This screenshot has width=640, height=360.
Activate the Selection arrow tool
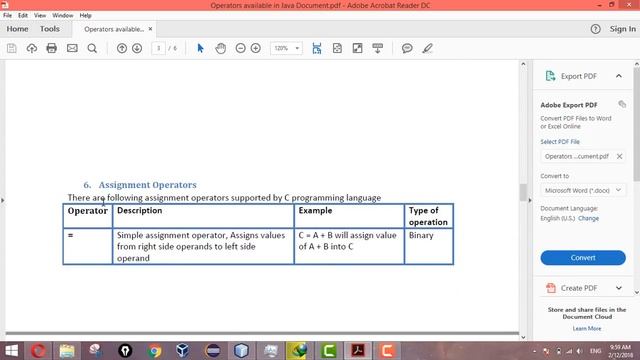pyautogui.click(x=200, y=48)
